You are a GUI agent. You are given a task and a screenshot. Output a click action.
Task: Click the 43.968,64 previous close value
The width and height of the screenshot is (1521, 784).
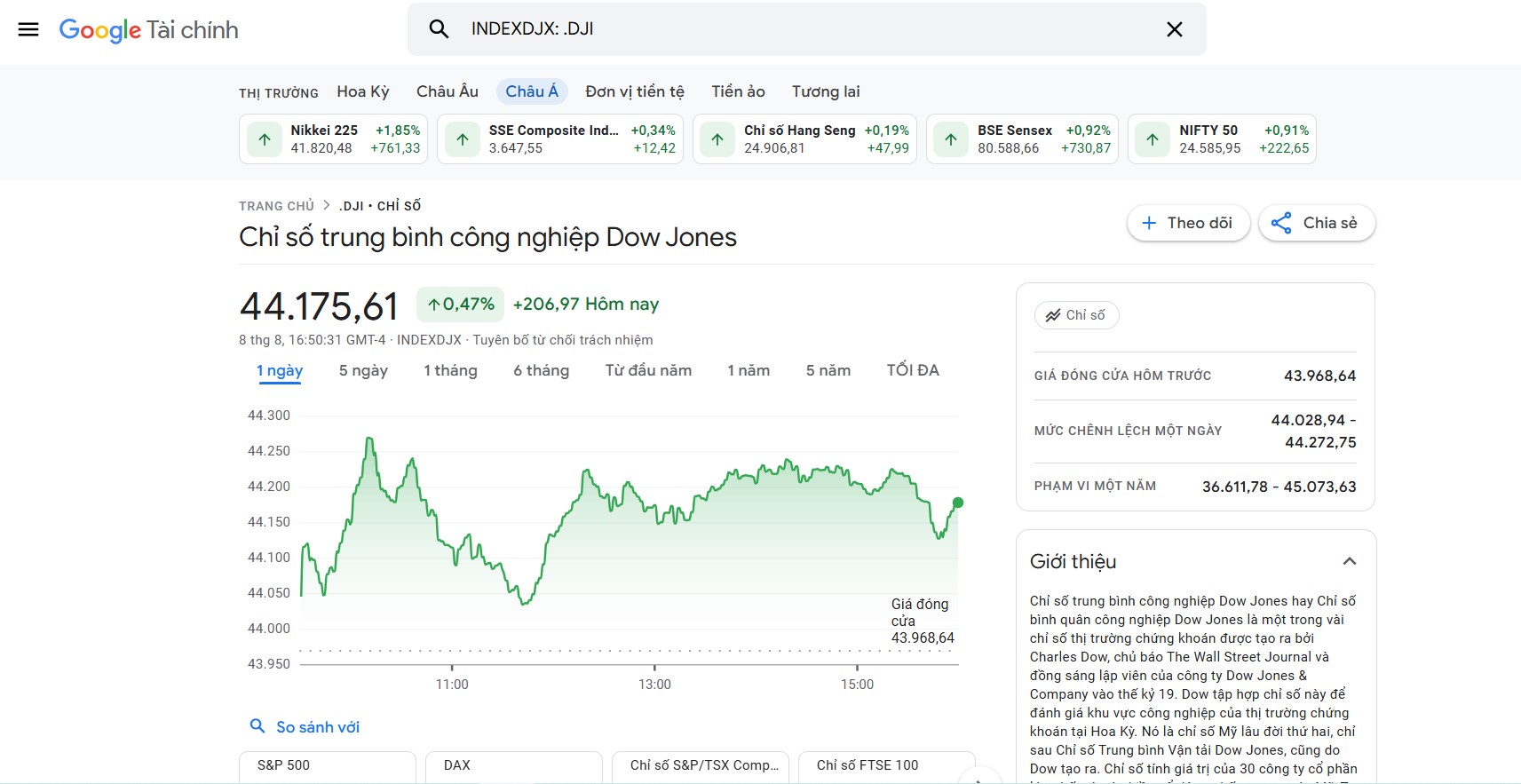click(1319, 376)
